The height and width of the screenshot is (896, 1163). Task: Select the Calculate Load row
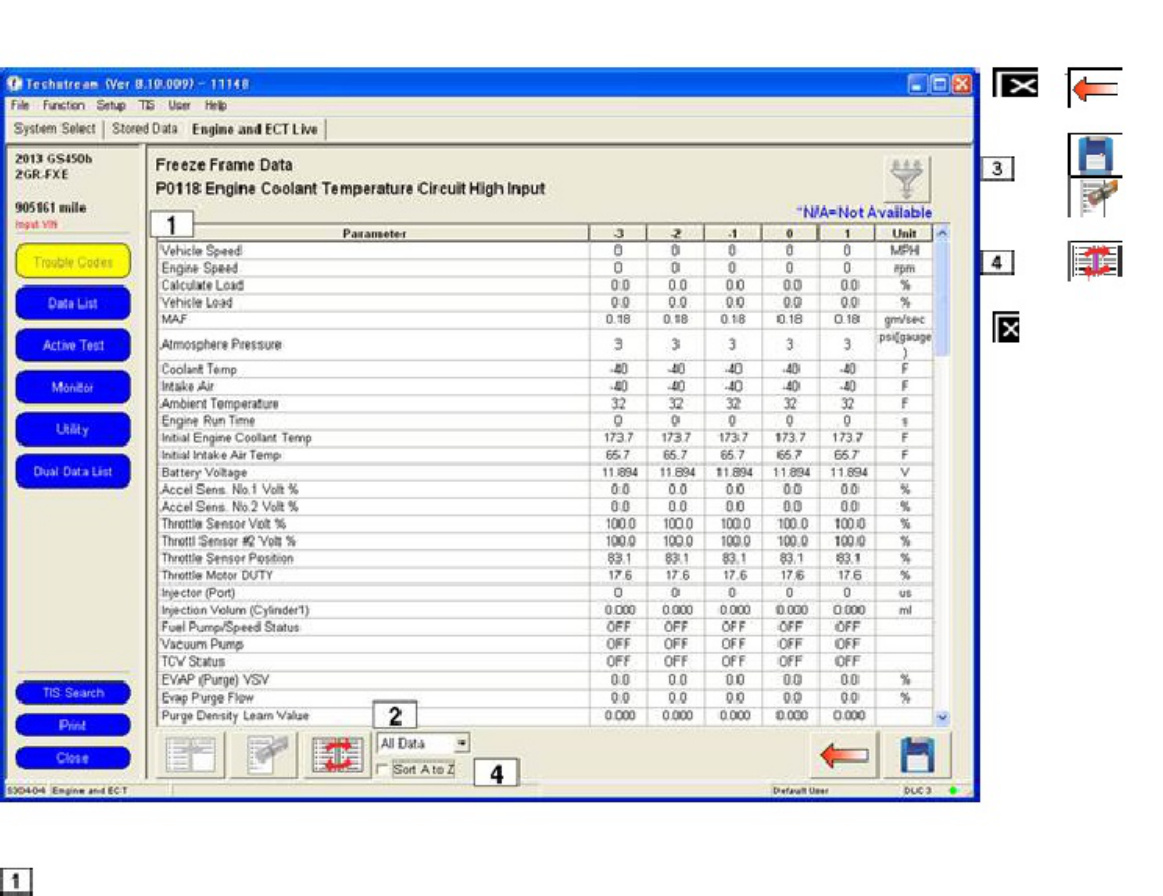coord(546,285)
